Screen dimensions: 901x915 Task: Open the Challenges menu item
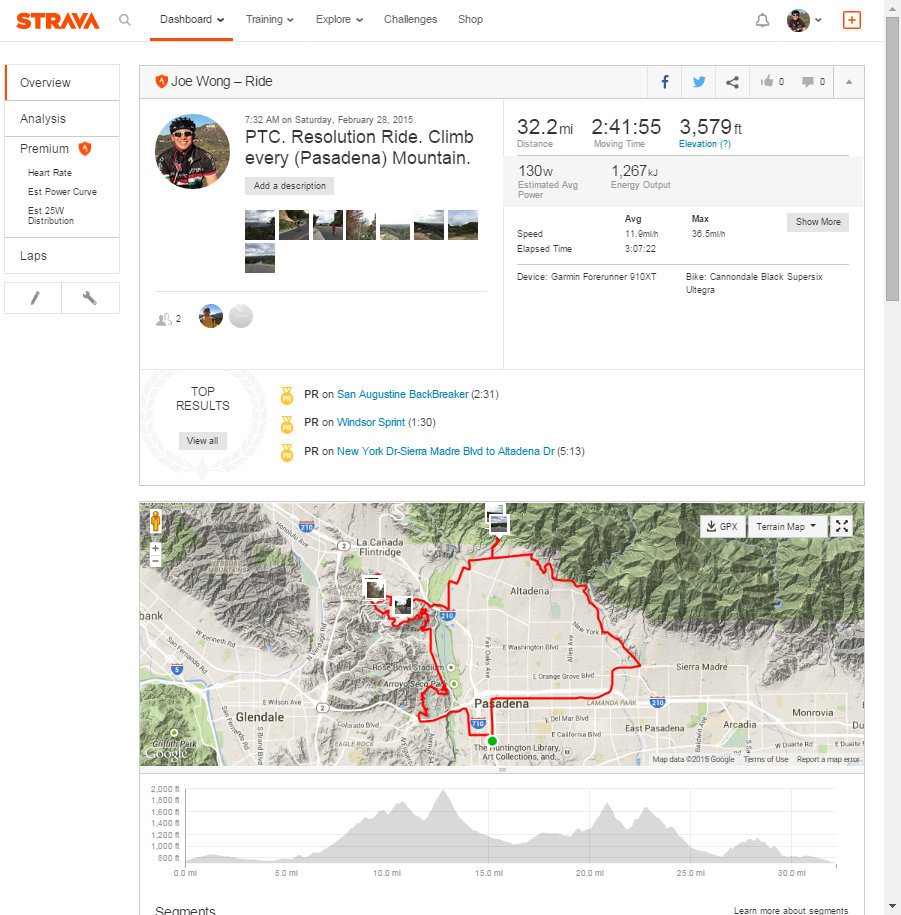tap(410, 19)
